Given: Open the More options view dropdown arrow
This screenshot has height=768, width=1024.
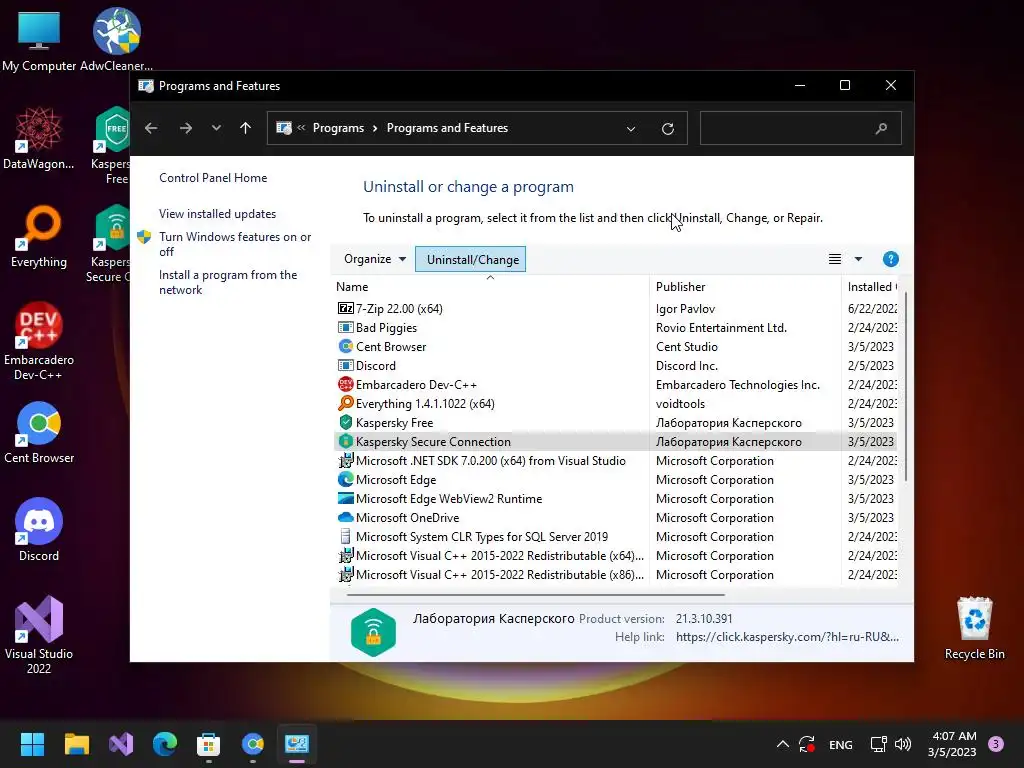Looking at the screenshot, I should click(x=858, y=259).
